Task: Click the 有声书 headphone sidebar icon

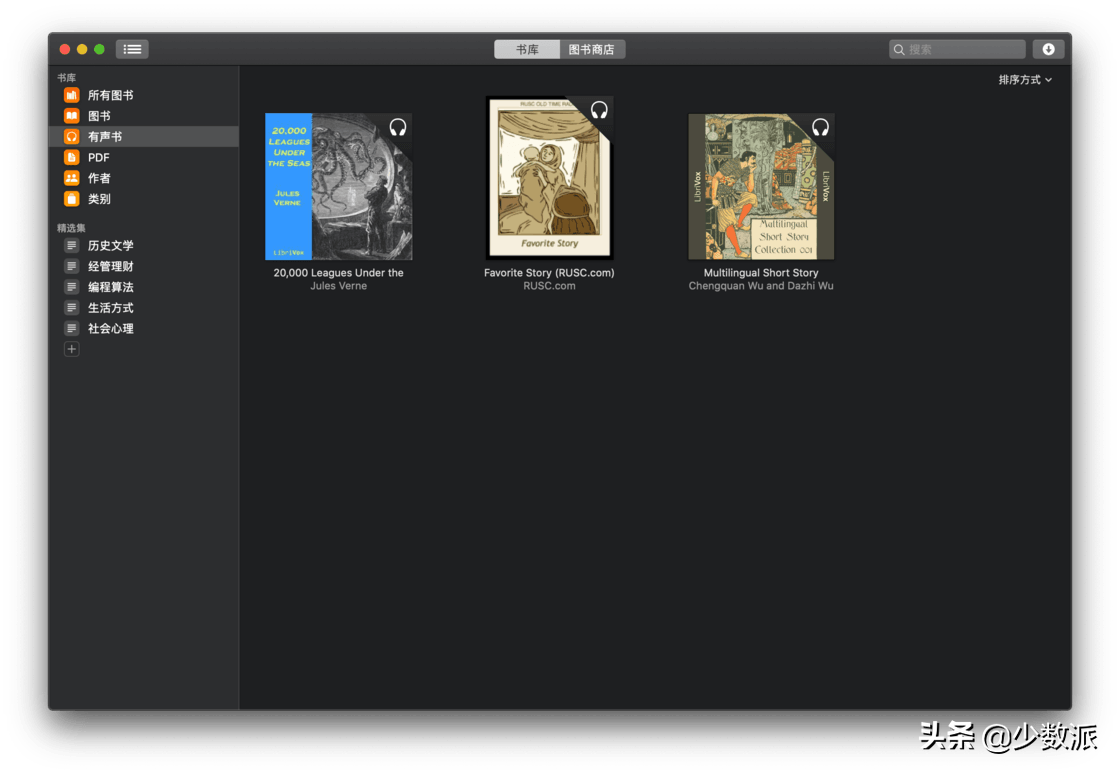Action: [x=71, y=136]
